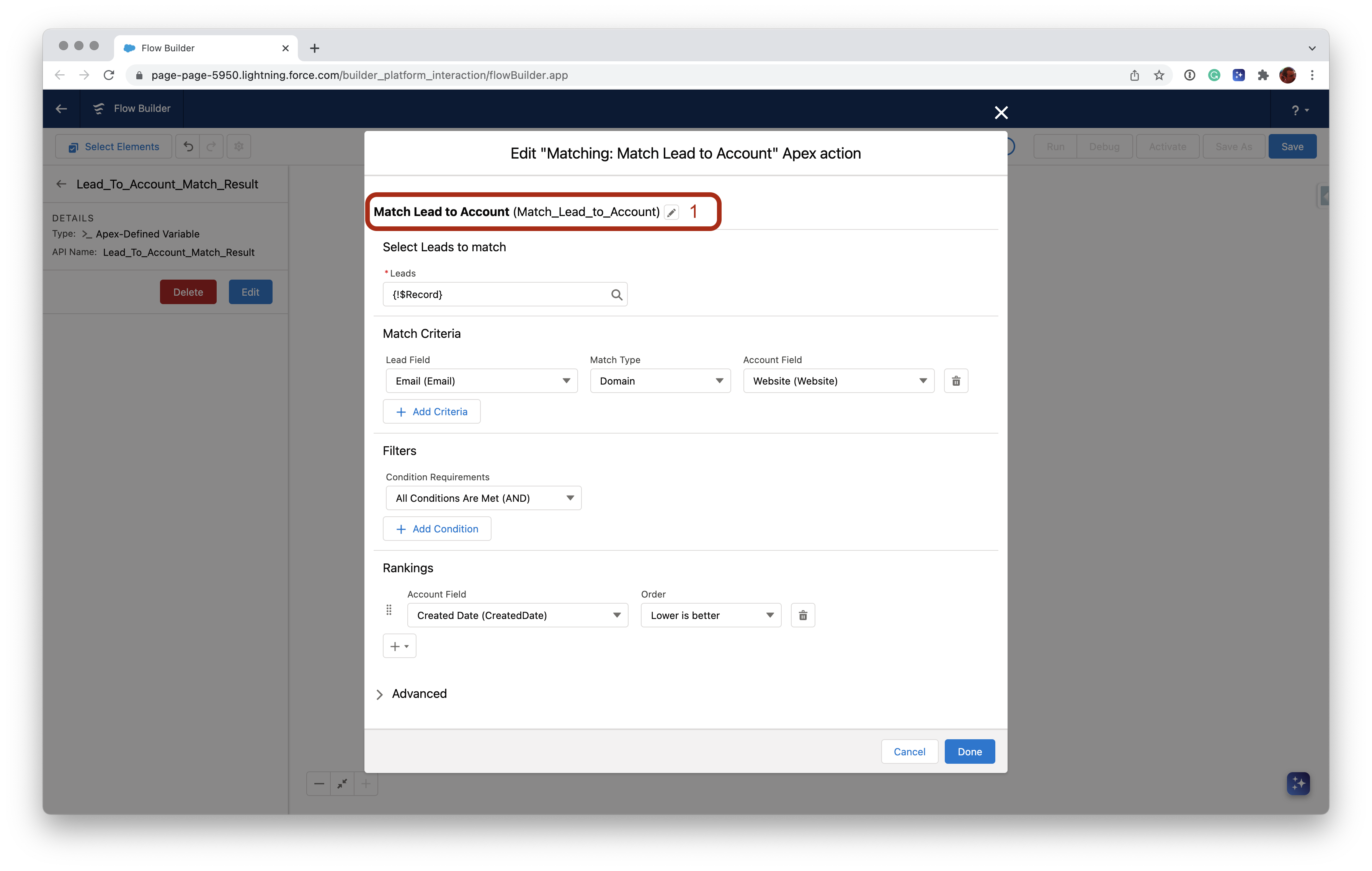The image size is (1372, 871).
Task: Open the Help menu in the header
Action: [x=1300, y=110]
